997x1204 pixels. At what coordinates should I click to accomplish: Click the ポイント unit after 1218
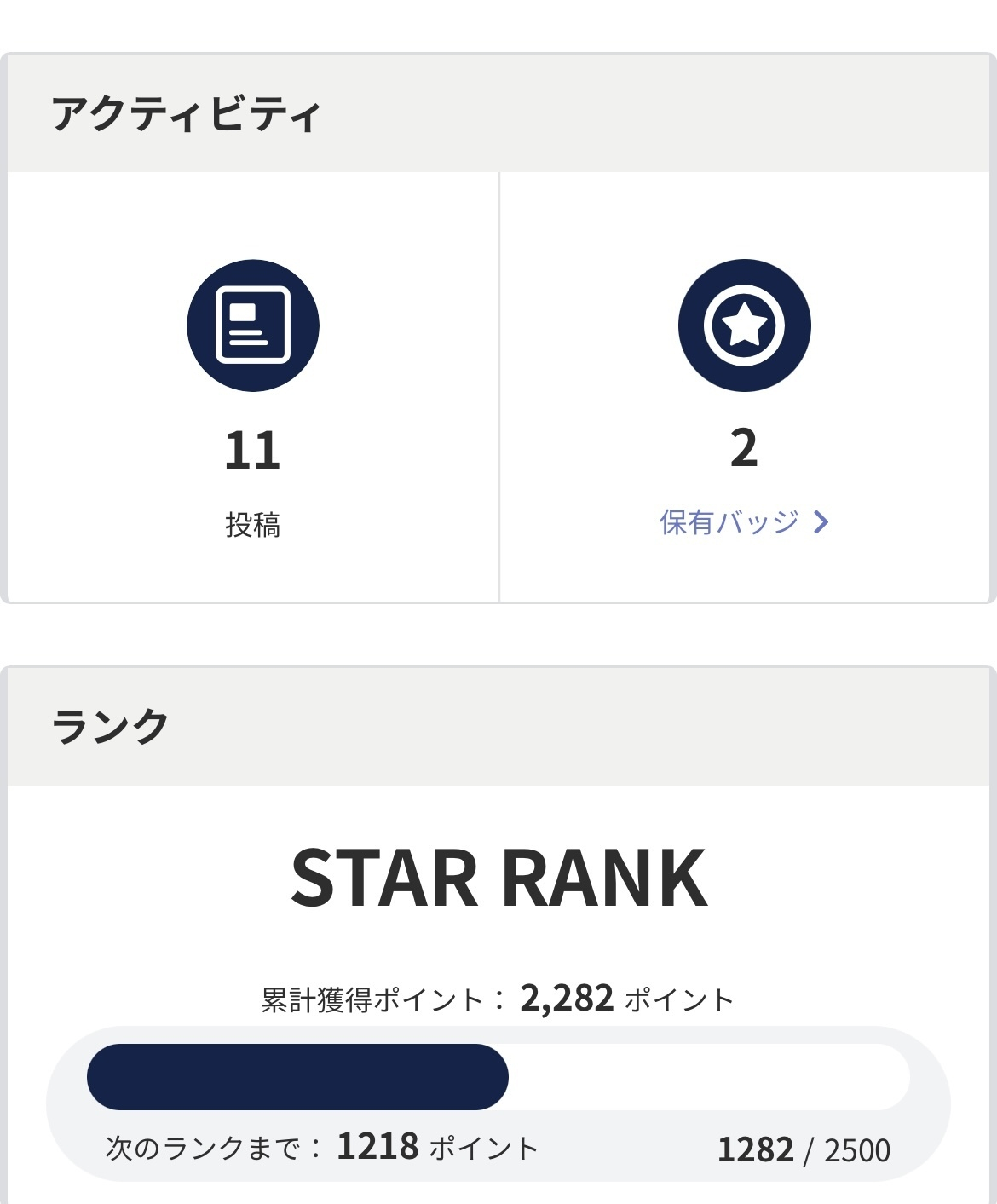coord(483,1148)
